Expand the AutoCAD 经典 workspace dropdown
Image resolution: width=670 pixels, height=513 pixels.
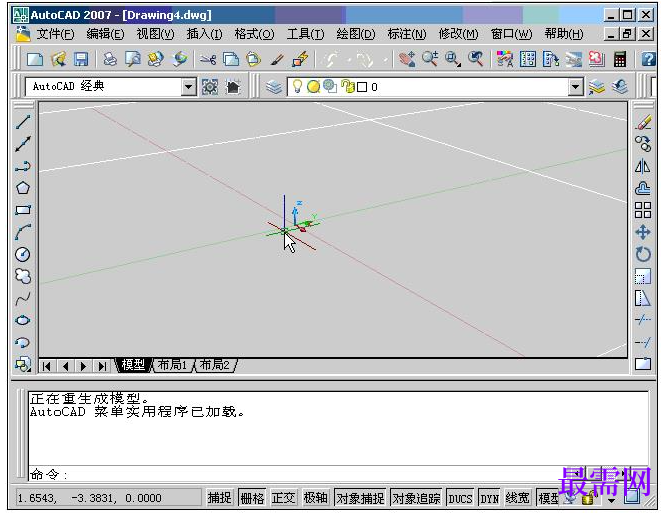pos(188,87)
